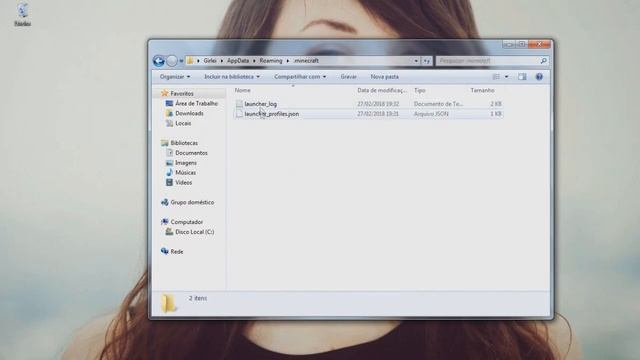This screenshot has width=640, height=360.
Task: Click the launcher_log file icon
Action: [x=239, y=104]
